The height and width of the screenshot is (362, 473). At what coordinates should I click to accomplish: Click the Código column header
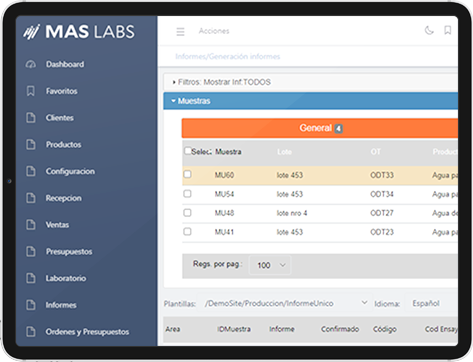pyautogui.click(x=385, y=329)
